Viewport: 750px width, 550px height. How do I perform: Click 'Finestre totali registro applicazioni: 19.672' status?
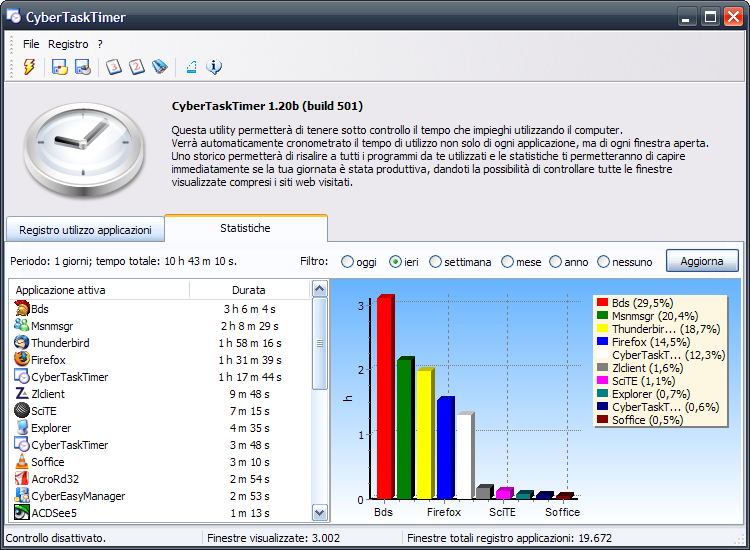point(509,538)
